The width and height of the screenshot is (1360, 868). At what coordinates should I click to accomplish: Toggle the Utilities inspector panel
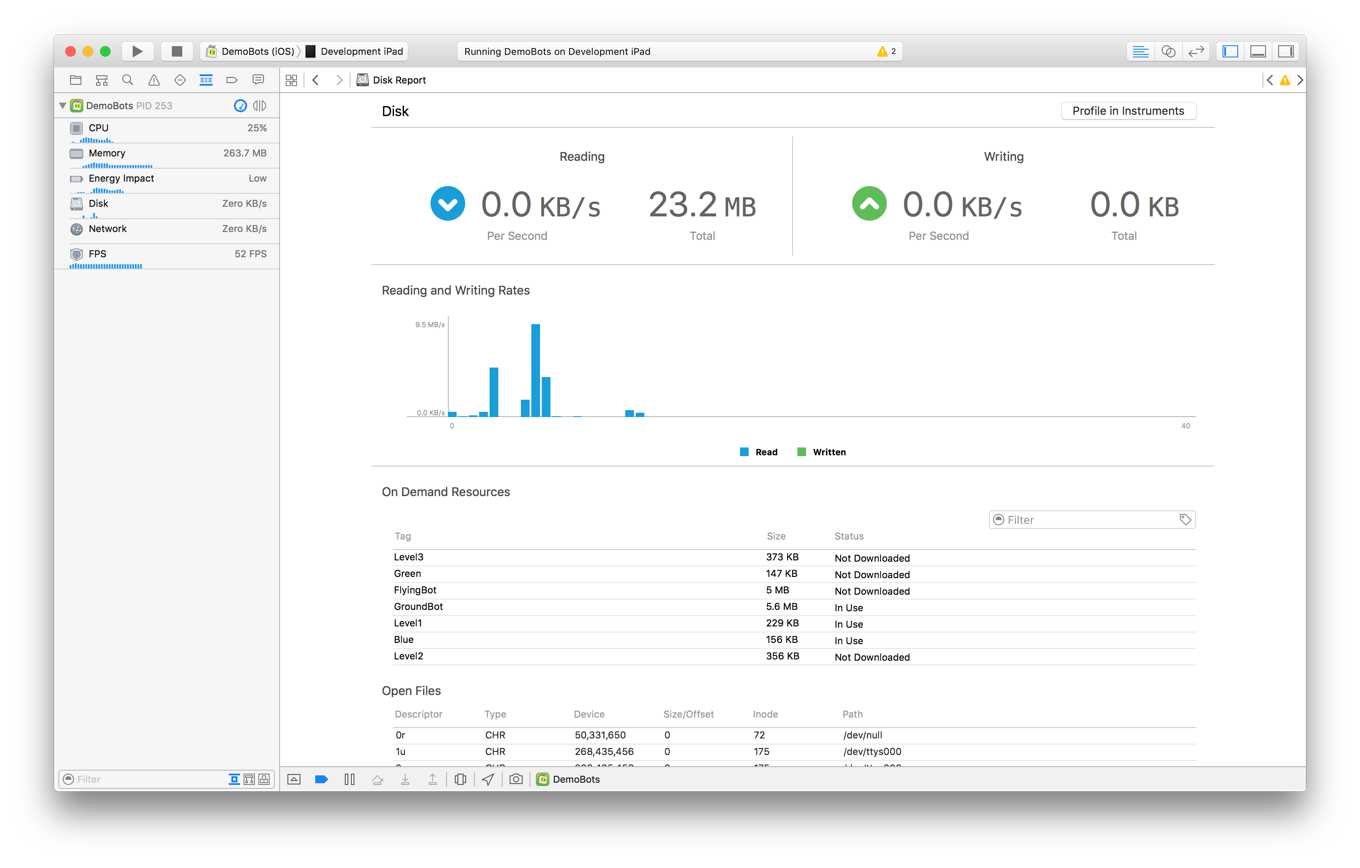(1285, 50)
